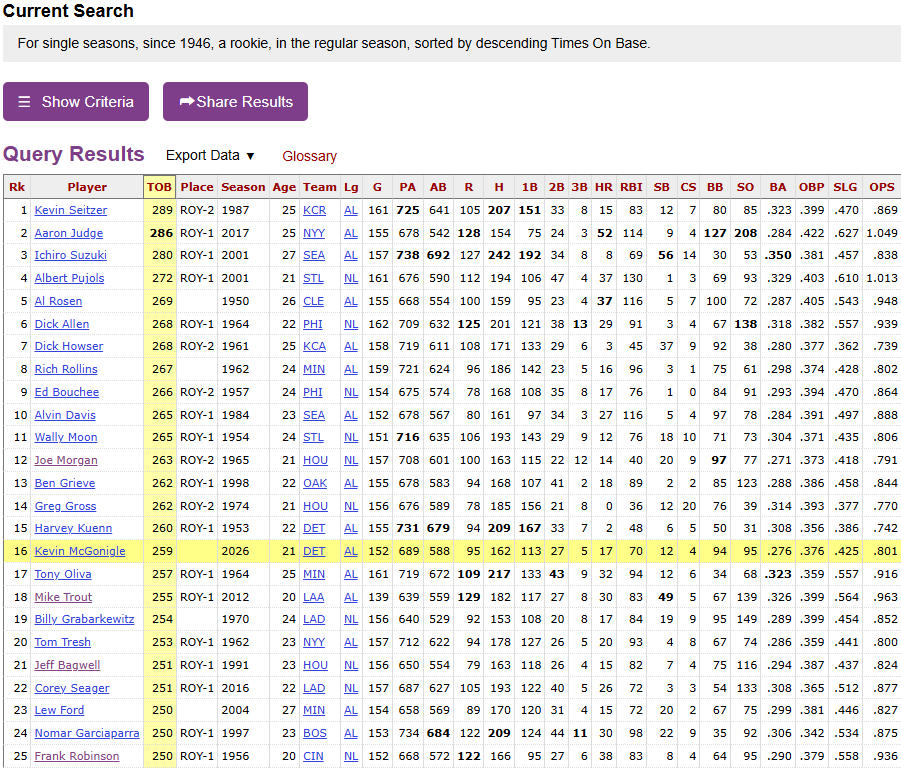
Task: Open NYY team link in Judge row
Action: (x=314, y=233)
